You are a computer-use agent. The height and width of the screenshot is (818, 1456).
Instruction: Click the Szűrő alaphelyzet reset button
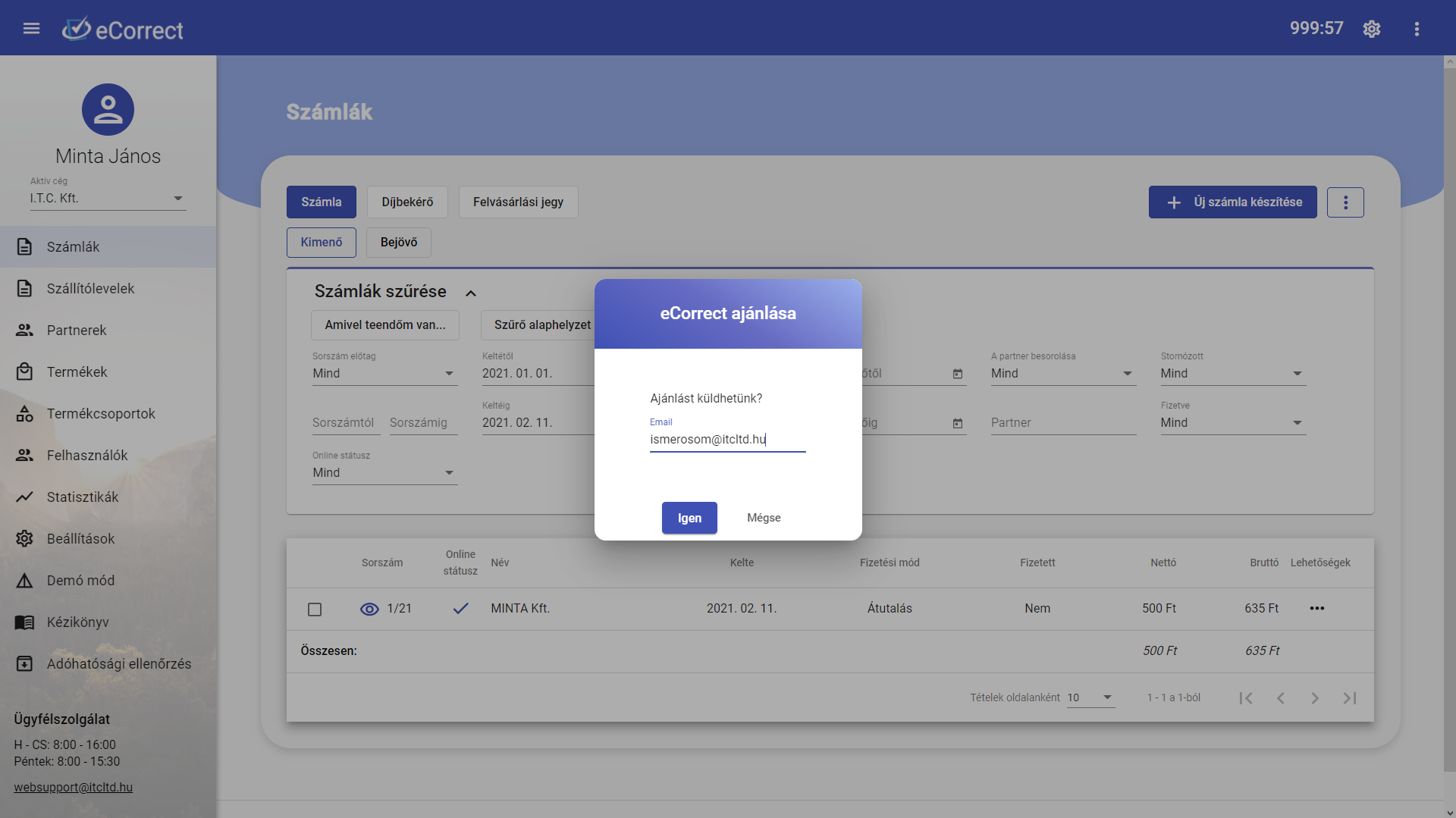(x=538, y=324)
